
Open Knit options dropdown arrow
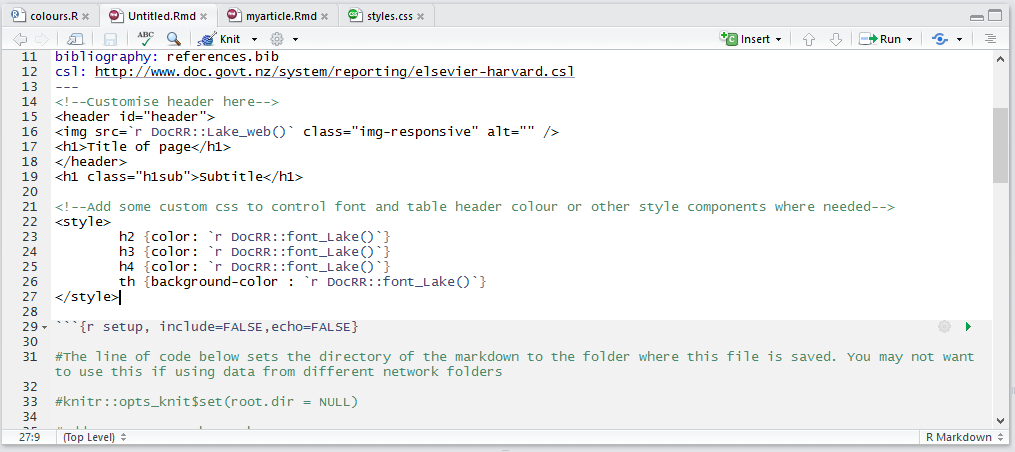[254, 40]
